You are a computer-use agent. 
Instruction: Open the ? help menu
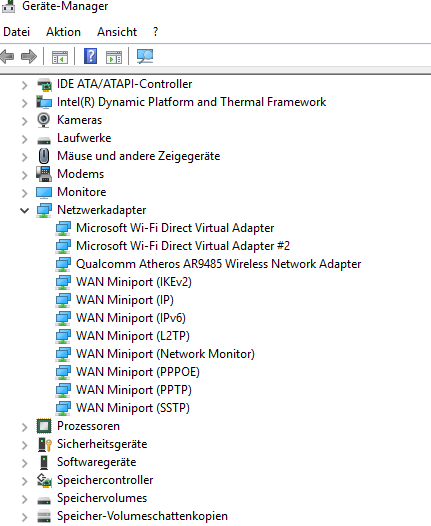(155, 32)
